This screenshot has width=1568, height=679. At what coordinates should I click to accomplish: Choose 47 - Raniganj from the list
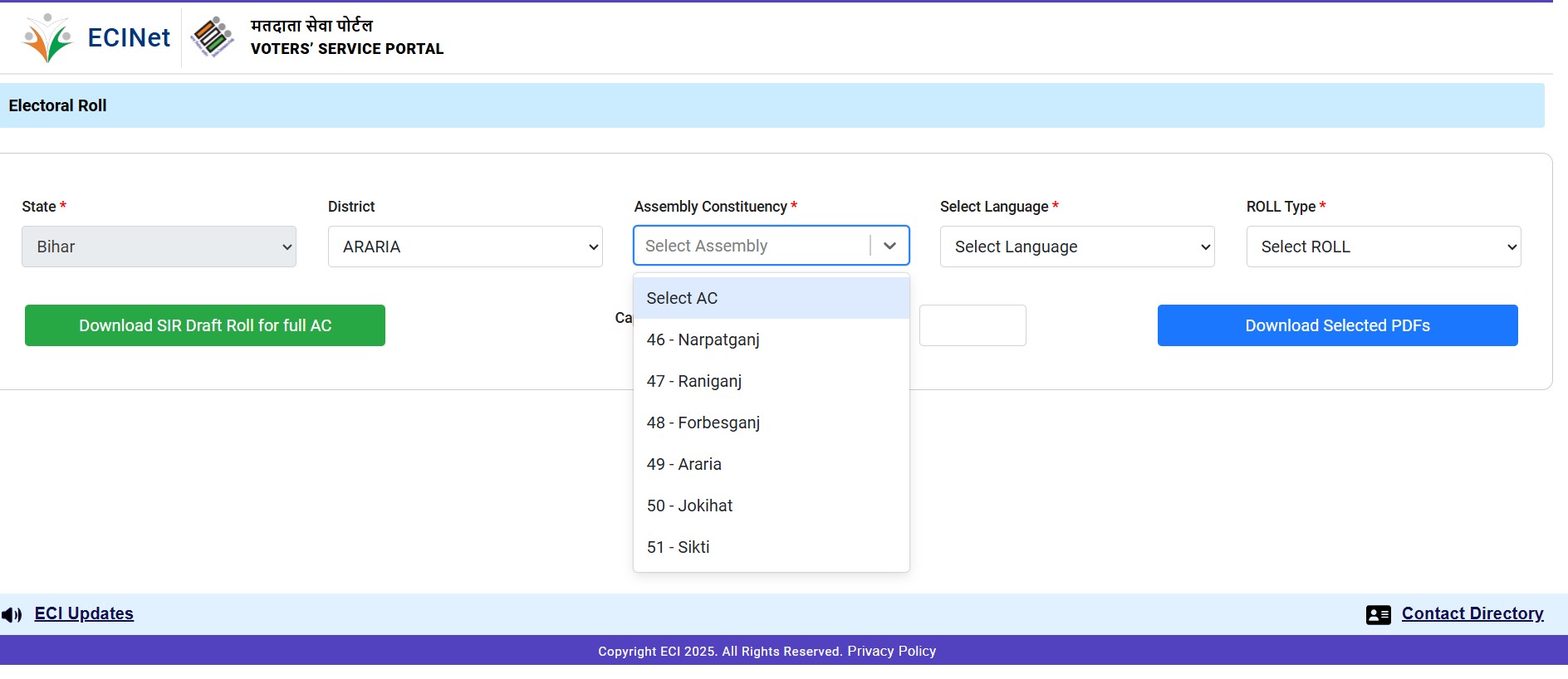pyautogui.click(x=693, y=381)
